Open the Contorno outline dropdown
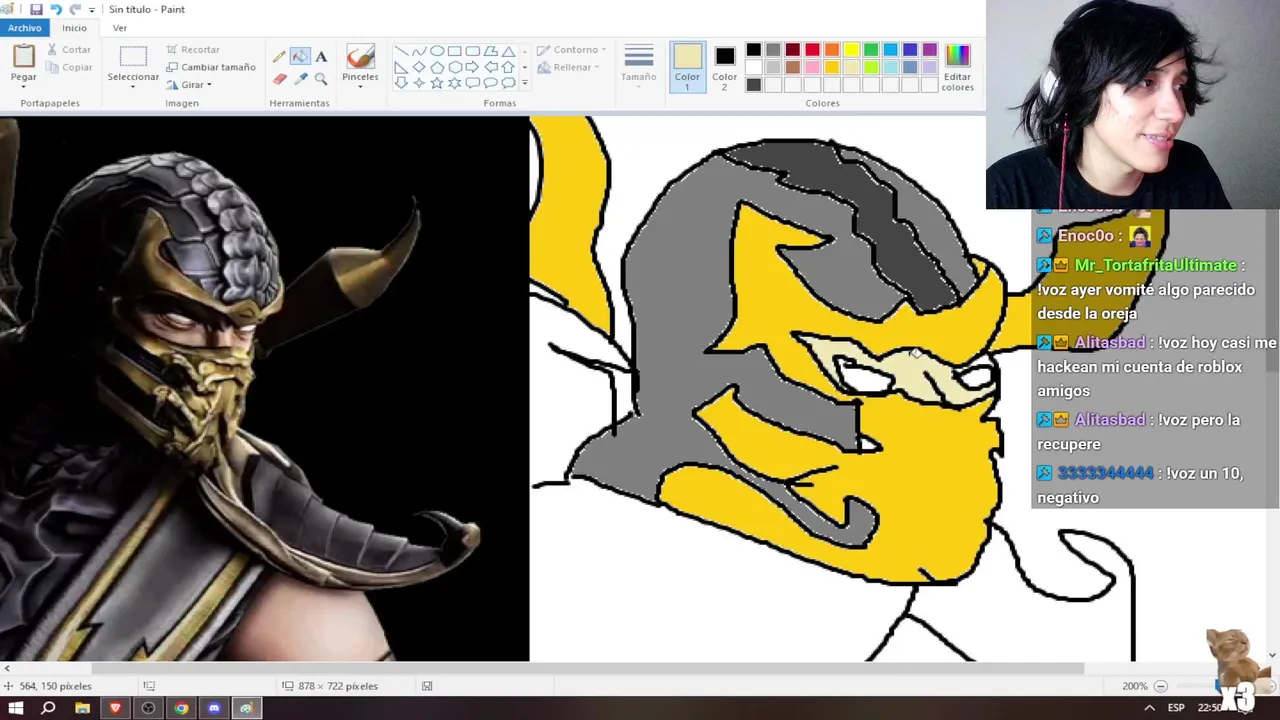This screenshot has height=720, width=1280. coord(572,49)
